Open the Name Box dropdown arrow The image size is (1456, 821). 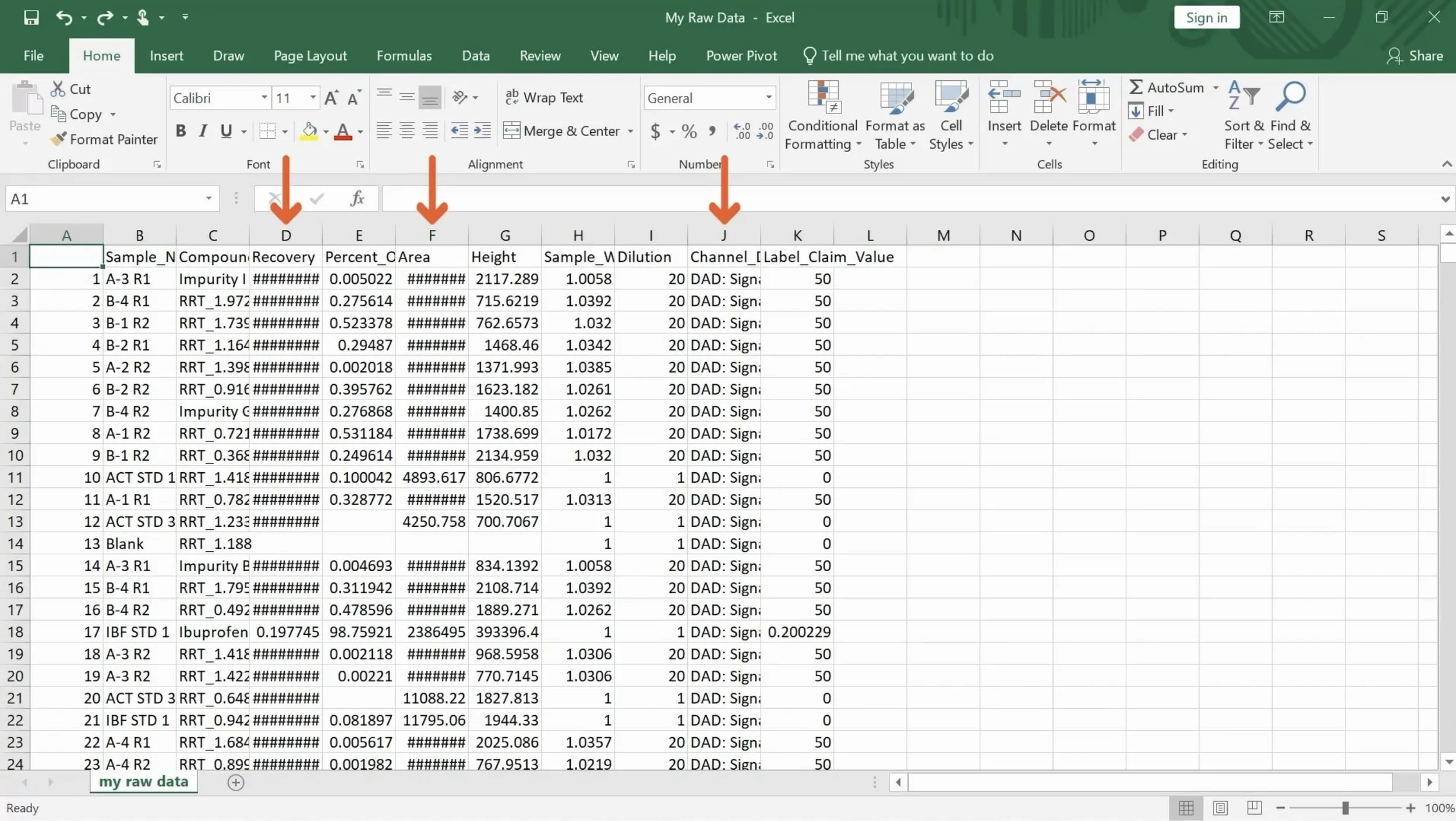[208, 199]
